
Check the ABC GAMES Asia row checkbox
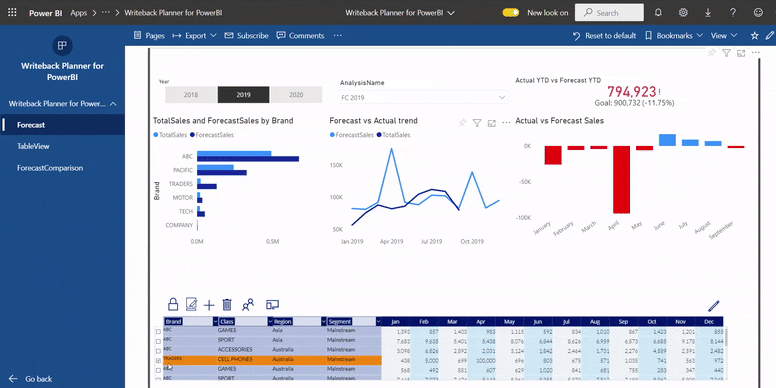click(x=158, y=332)
